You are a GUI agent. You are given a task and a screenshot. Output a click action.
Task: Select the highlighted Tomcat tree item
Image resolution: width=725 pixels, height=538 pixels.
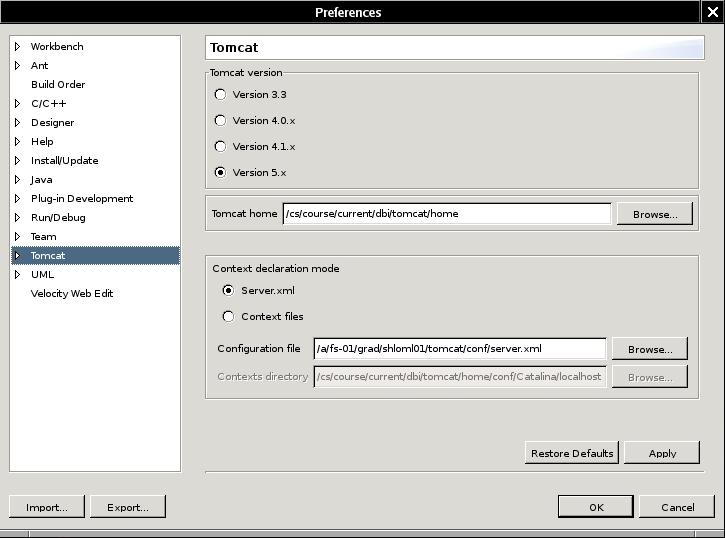95,255
